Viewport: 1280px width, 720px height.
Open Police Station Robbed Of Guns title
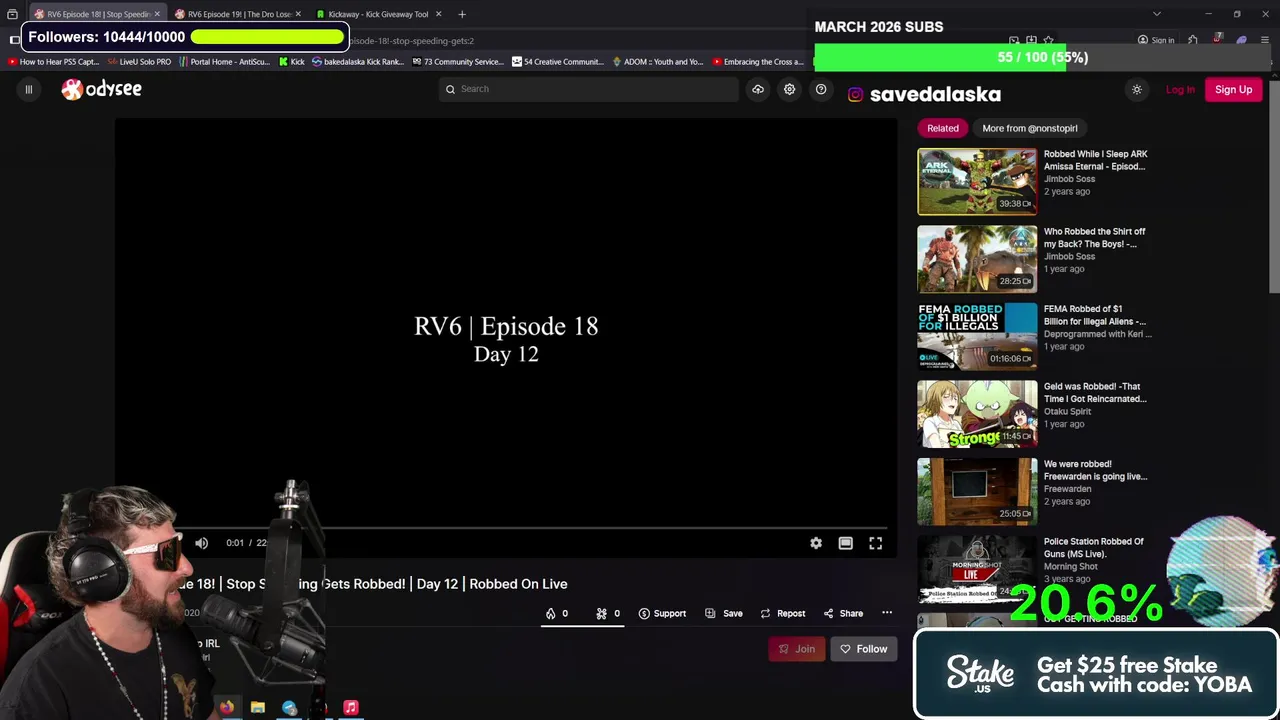point(1094,547)
